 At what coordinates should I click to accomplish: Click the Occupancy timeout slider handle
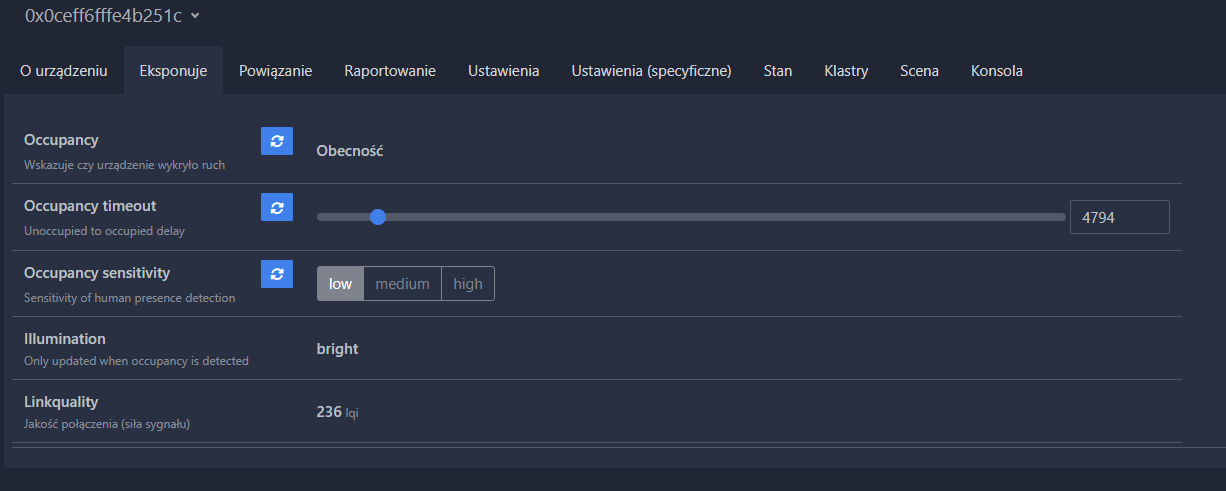pyautogui.click(x=377, y=217)
